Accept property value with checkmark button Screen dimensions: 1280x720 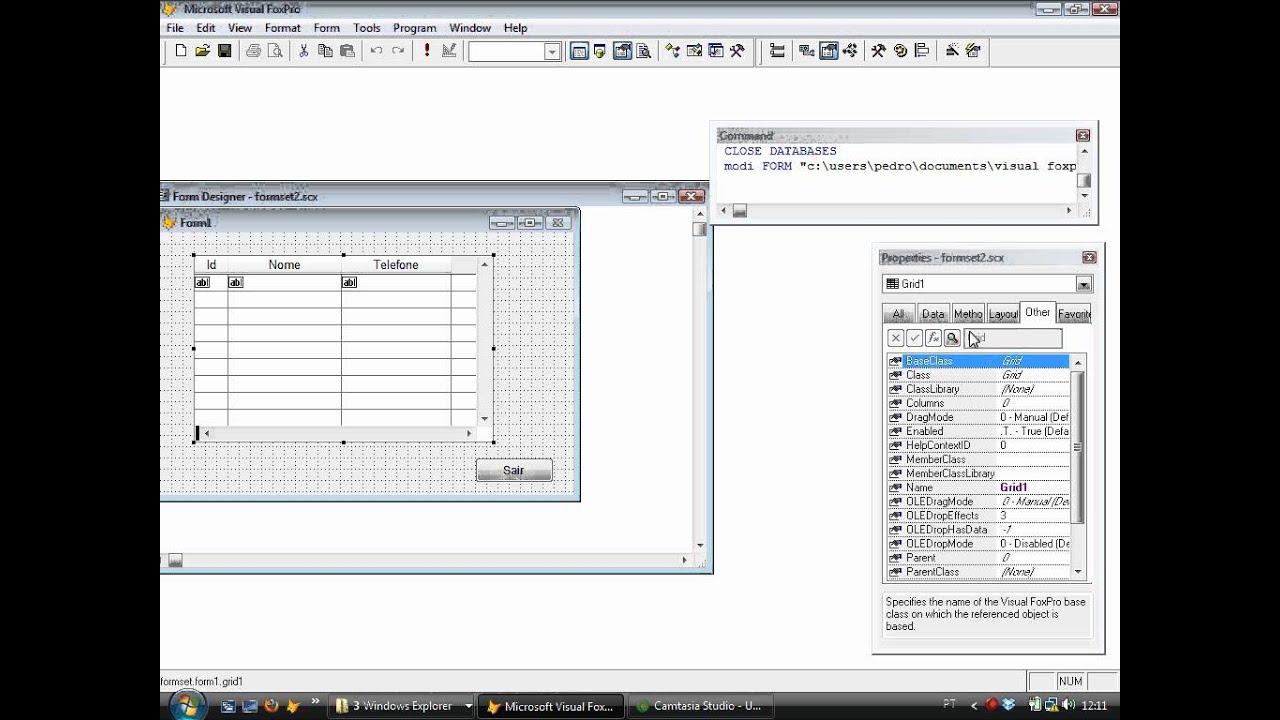(914, 339)
